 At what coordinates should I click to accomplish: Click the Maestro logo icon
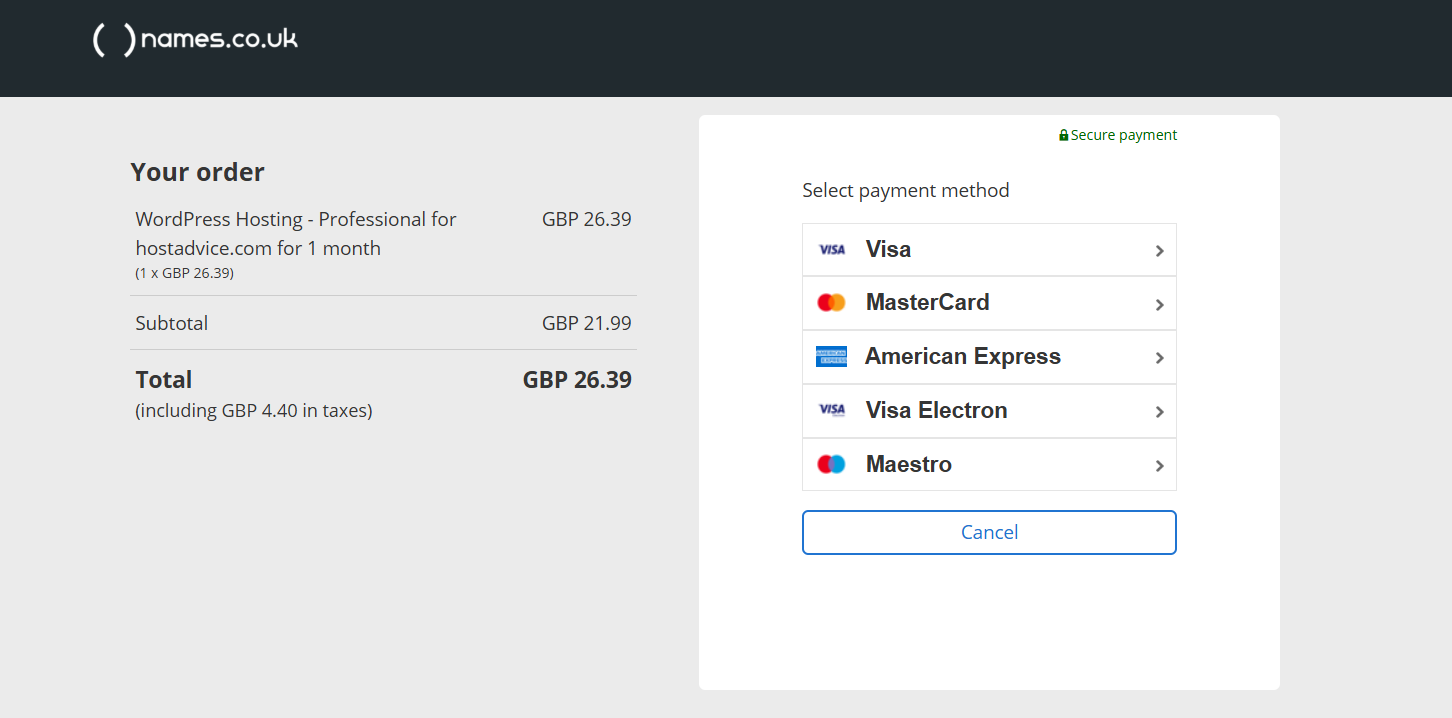831,465
